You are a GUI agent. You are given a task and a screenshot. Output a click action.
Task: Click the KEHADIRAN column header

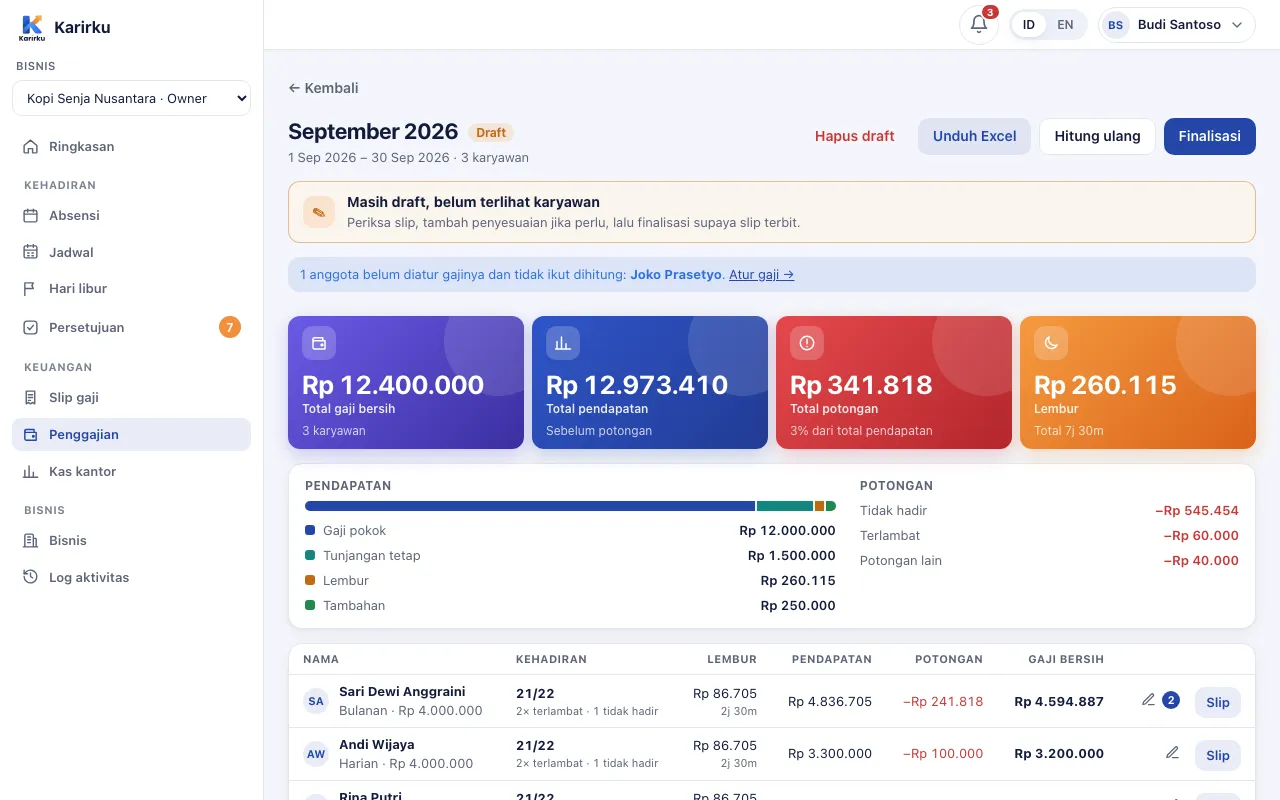click(551, 659)
